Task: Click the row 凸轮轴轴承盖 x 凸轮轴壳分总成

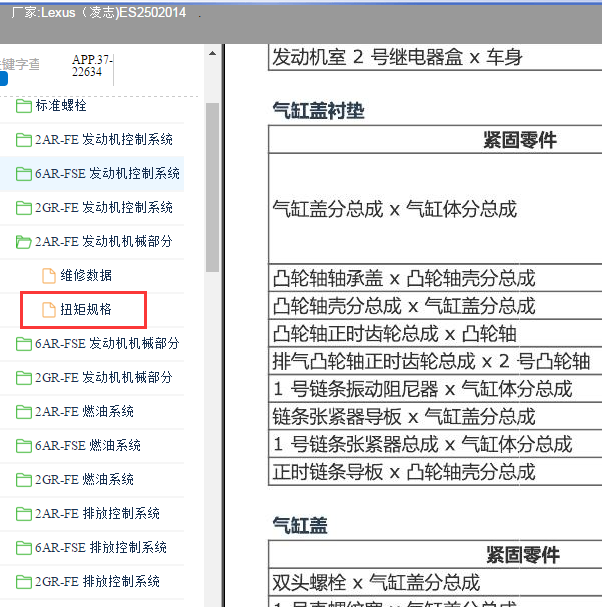Action: click(435, 278)
